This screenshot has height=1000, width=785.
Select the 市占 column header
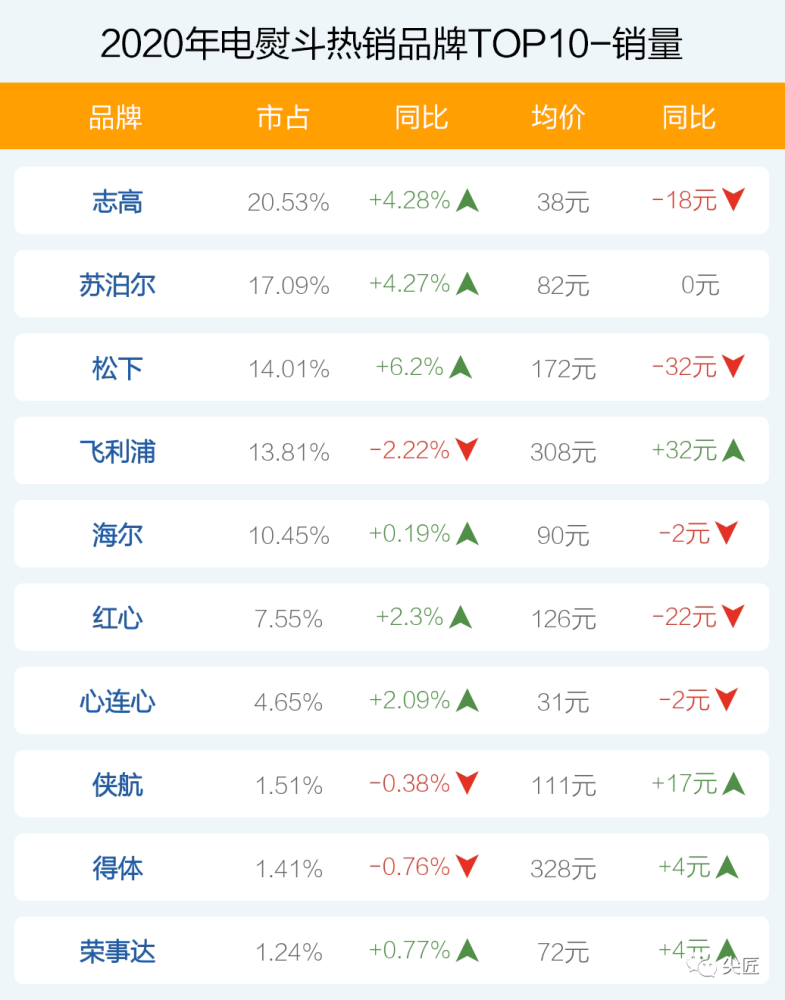tap(283, 117)
